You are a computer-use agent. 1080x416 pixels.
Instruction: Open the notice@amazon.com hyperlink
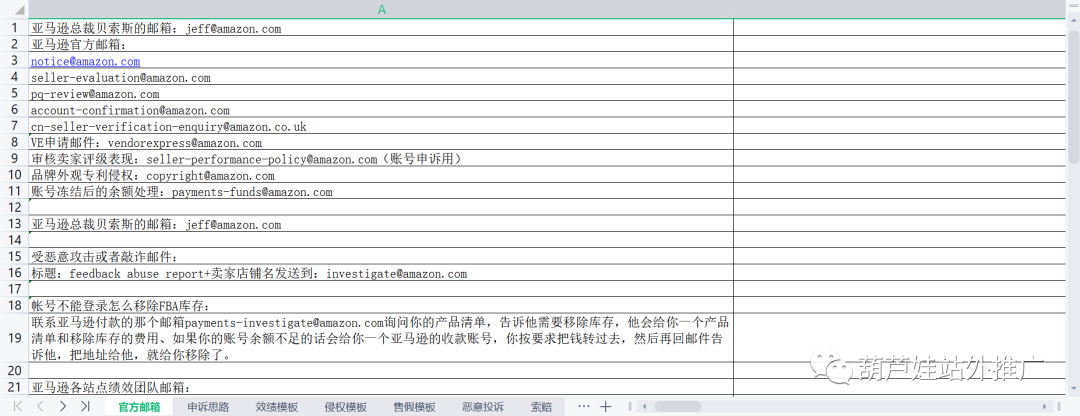(85, 61)
